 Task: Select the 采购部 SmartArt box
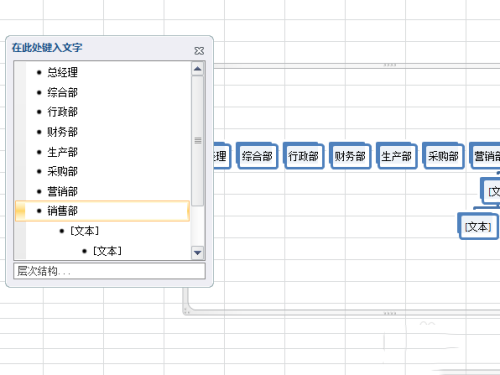click(443, 156)
